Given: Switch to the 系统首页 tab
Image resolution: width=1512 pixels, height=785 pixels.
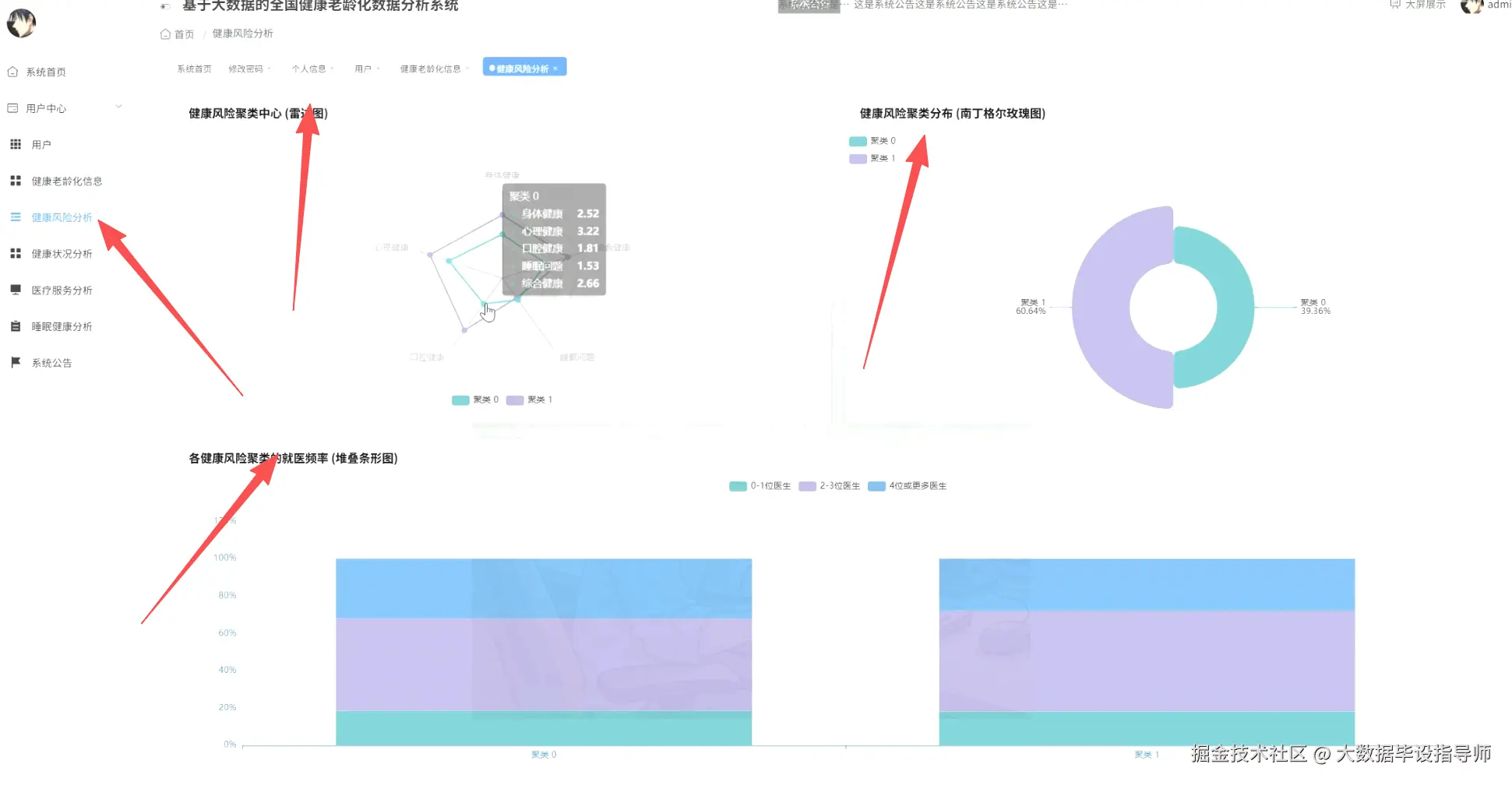Looking at the screenshot, I should [x=194, y=69].
